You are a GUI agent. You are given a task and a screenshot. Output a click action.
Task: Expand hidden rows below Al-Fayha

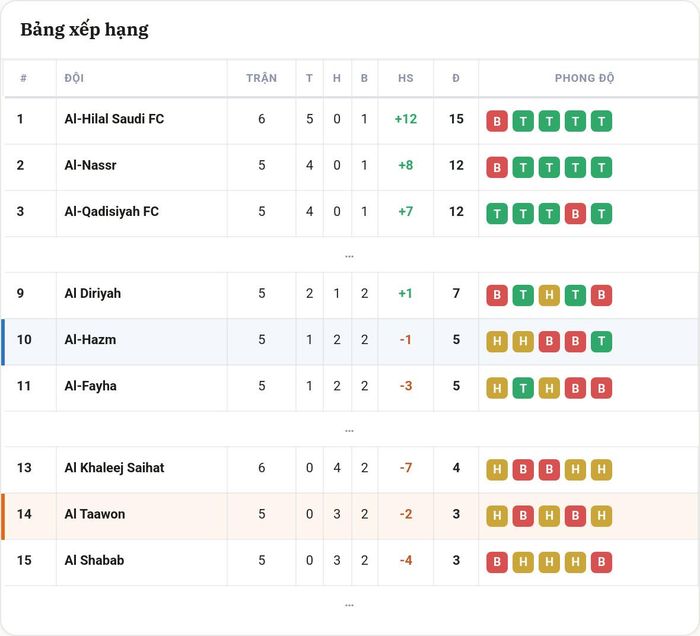pos(350,431)
